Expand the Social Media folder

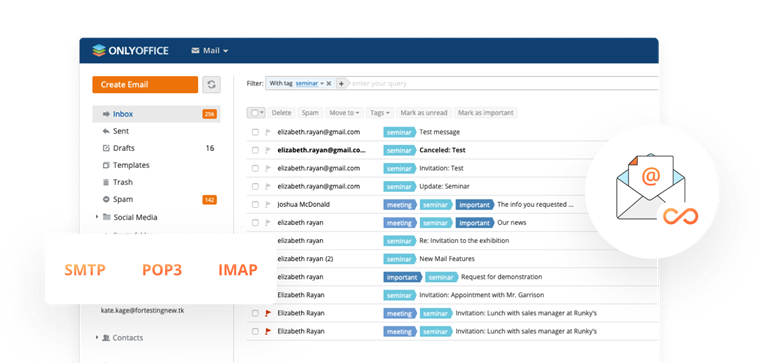click(97, 217)
